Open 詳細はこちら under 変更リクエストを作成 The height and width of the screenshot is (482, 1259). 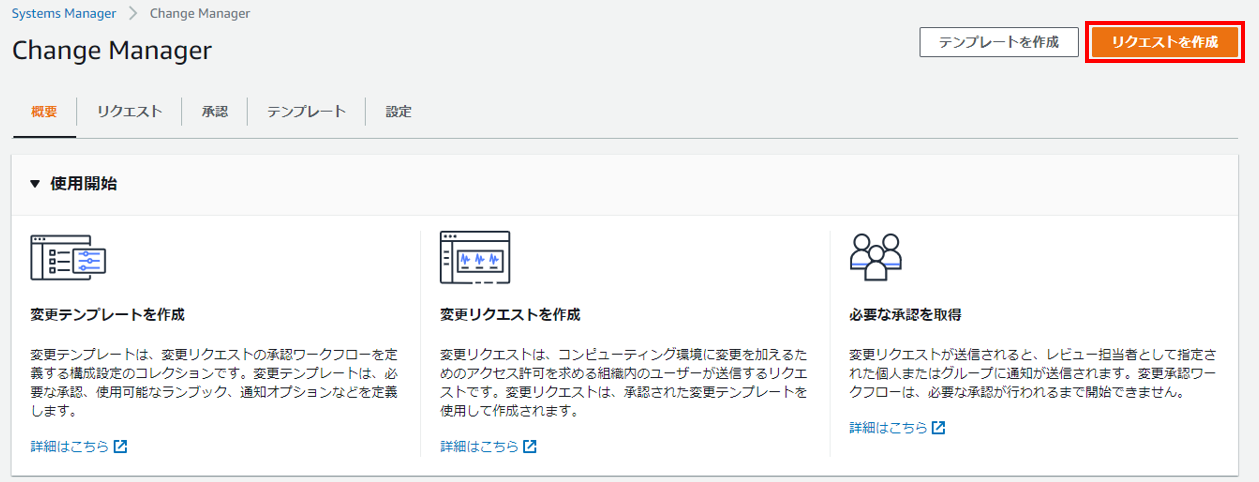479,446
